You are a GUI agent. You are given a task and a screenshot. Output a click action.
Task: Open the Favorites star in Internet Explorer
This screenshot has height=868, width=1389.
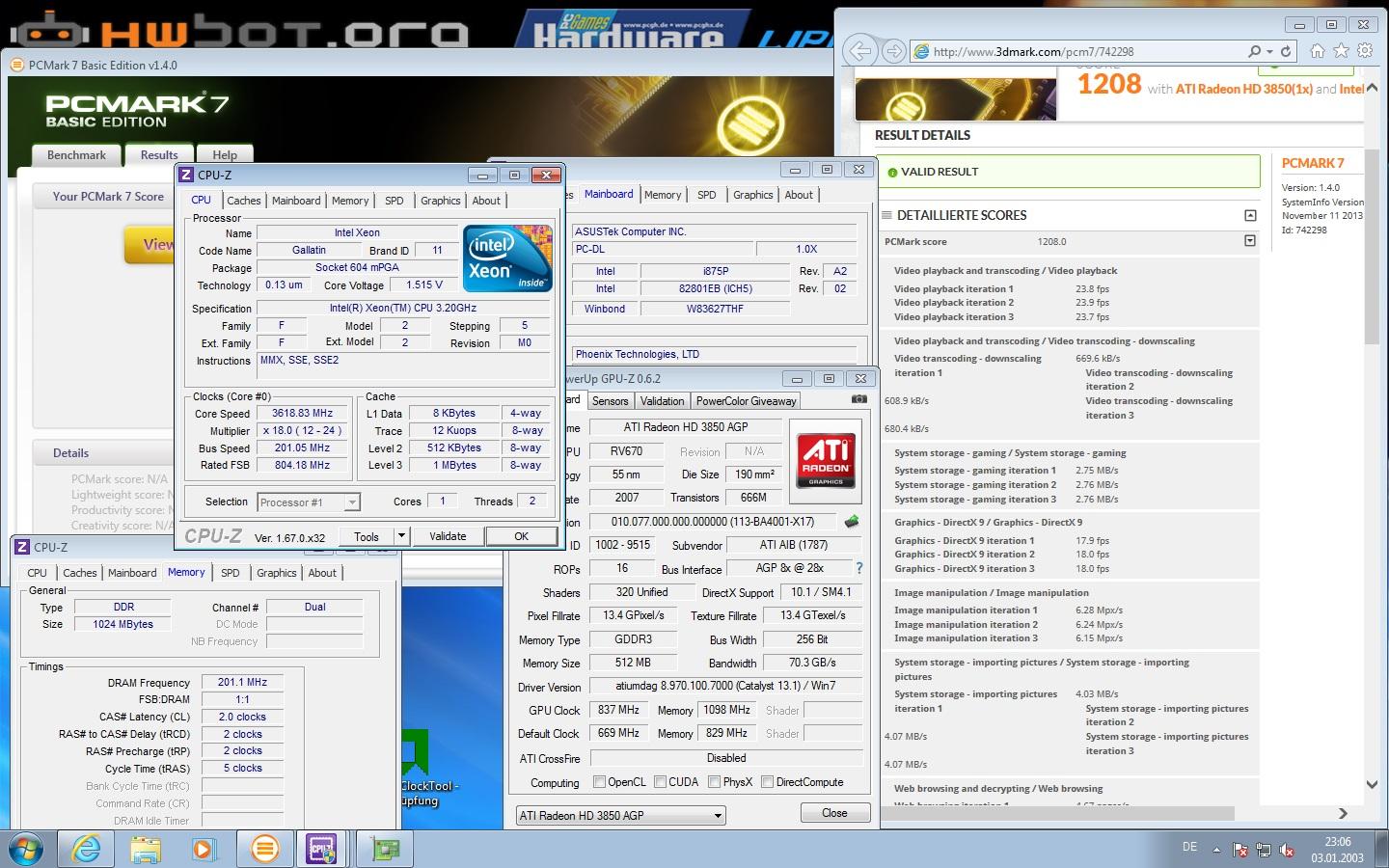[1341, 51]
